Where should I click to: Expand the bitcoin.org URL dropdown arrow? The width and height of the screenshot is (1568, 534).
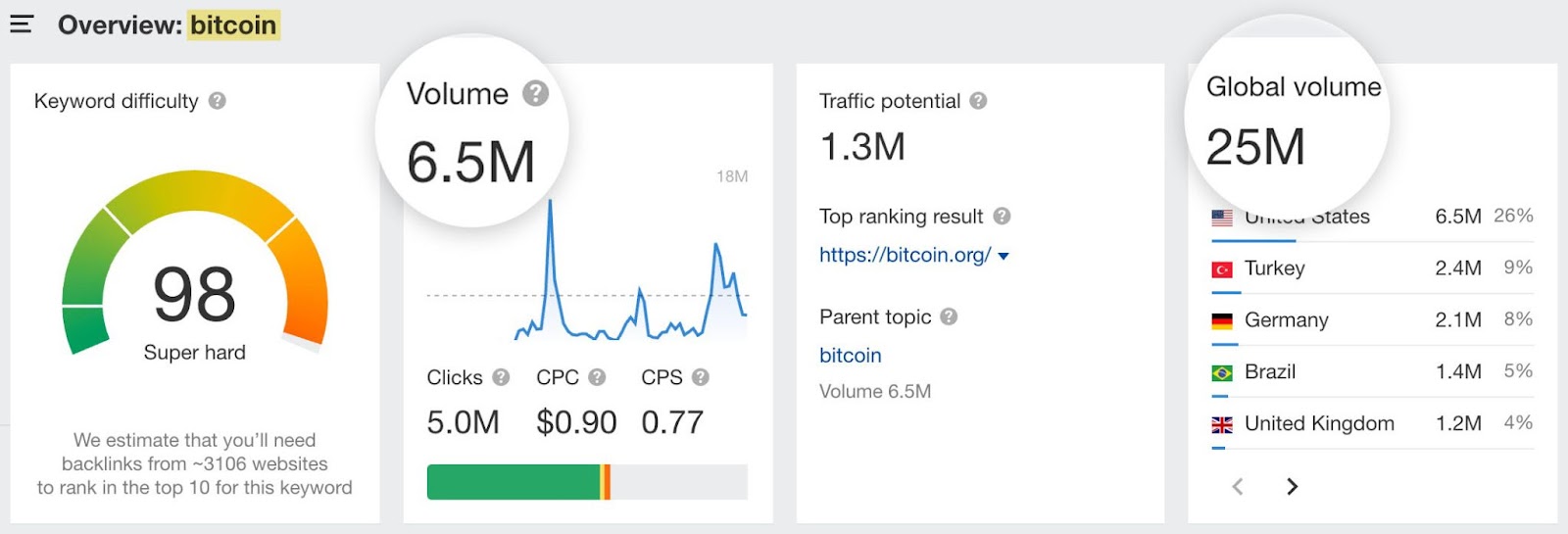click(x=1004, y=256)
